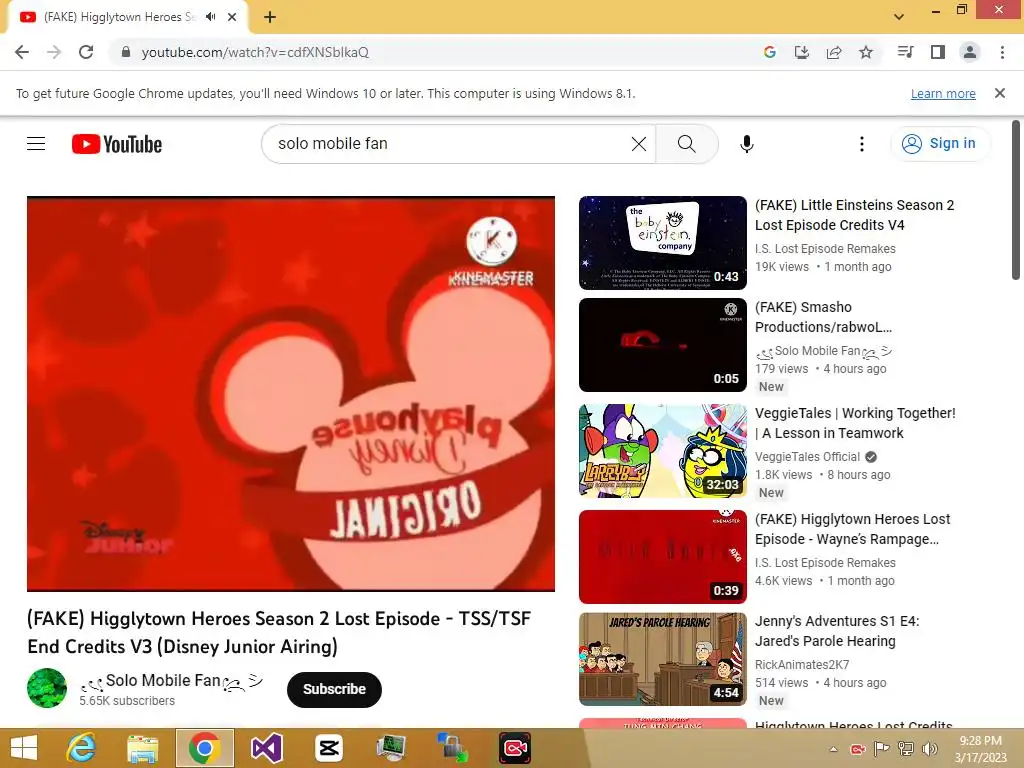View site info via lock icon
This screenshot has height=768, width=1024.
click(126, 52)
